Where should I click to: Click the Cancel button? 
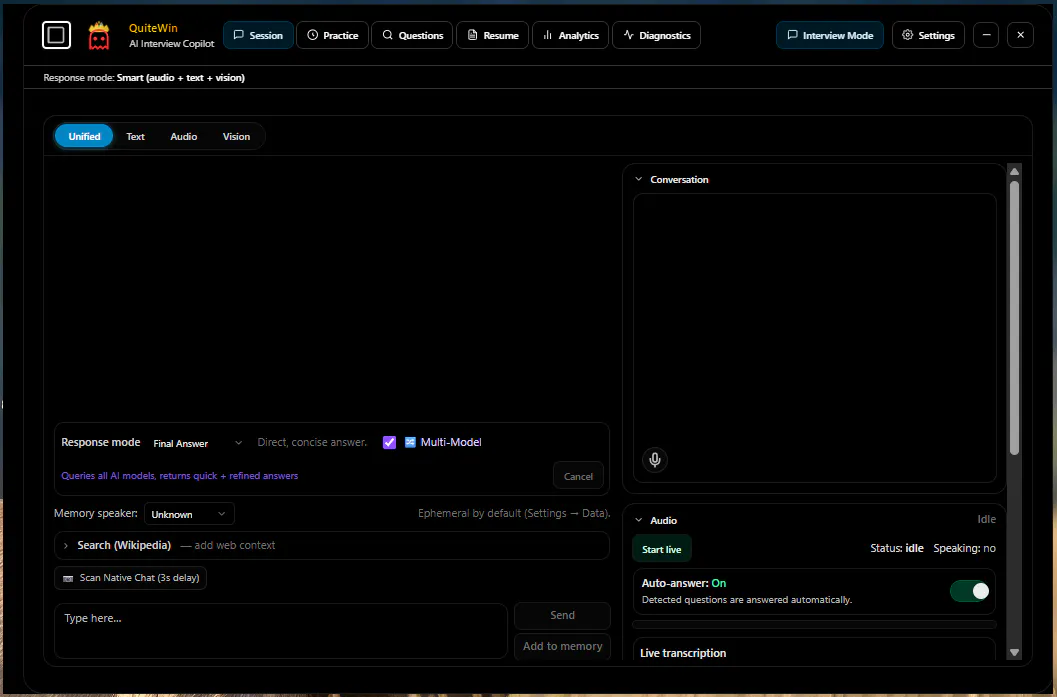pyautogui.click(x=578, y=476)
